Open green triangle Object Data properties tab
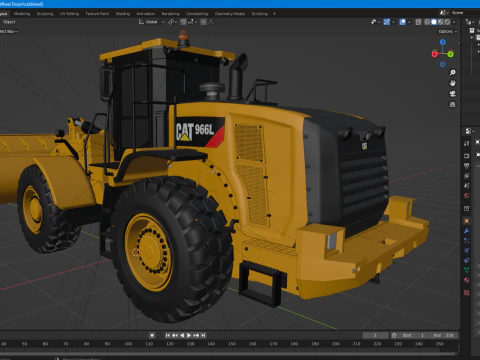Image resolution: width=480 pixels, height=360 pixels. coord(467,270)
